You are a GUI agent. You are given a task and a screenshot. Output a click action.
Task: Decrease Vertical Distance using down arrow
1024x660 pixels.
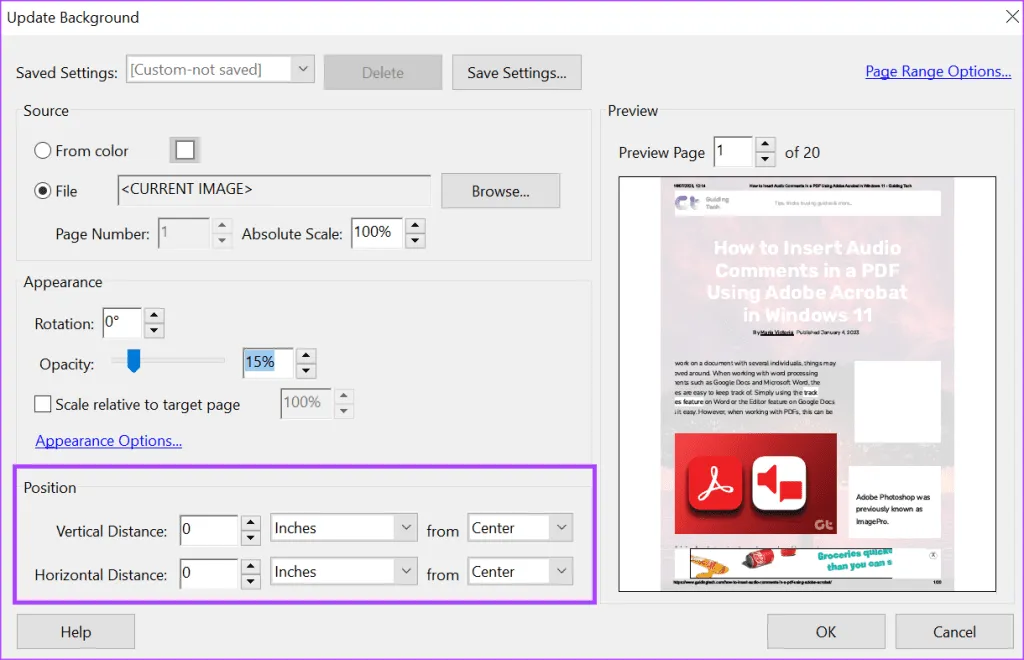tap(251, 538)
